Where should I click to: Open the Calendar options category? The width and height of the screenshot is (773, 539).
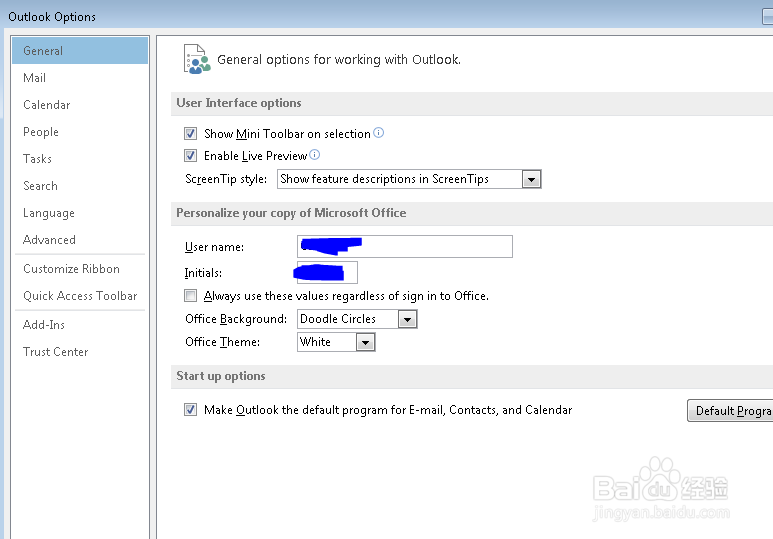(47, 105)
